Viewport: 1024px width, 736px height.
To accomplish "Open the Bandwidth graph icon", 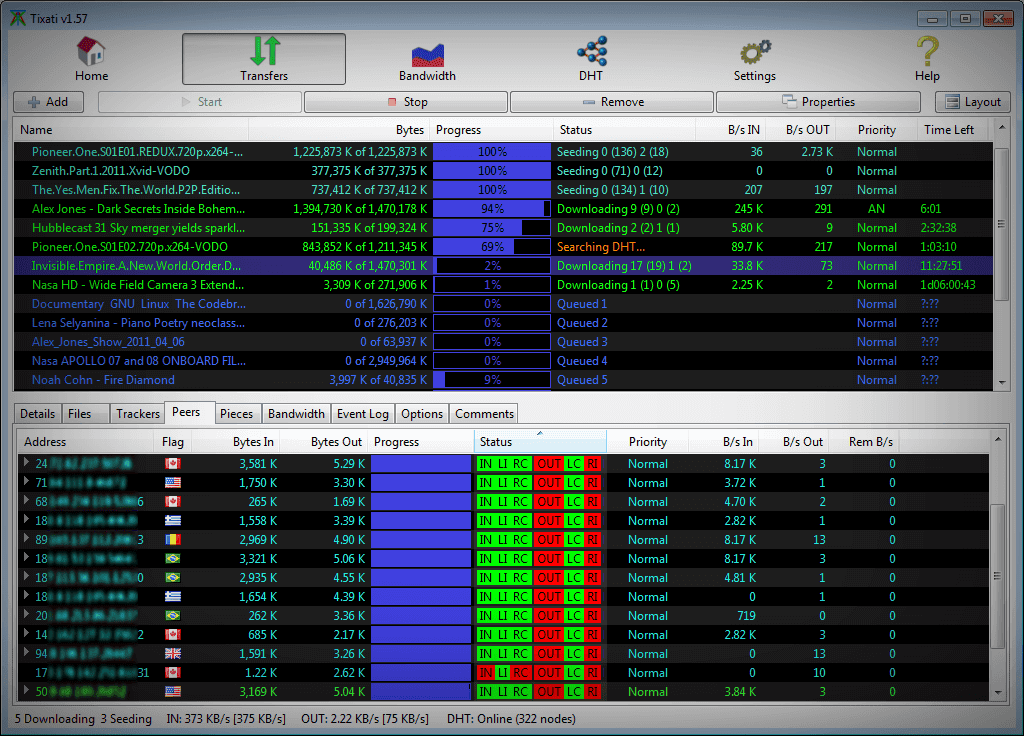I will click(428, 55).
